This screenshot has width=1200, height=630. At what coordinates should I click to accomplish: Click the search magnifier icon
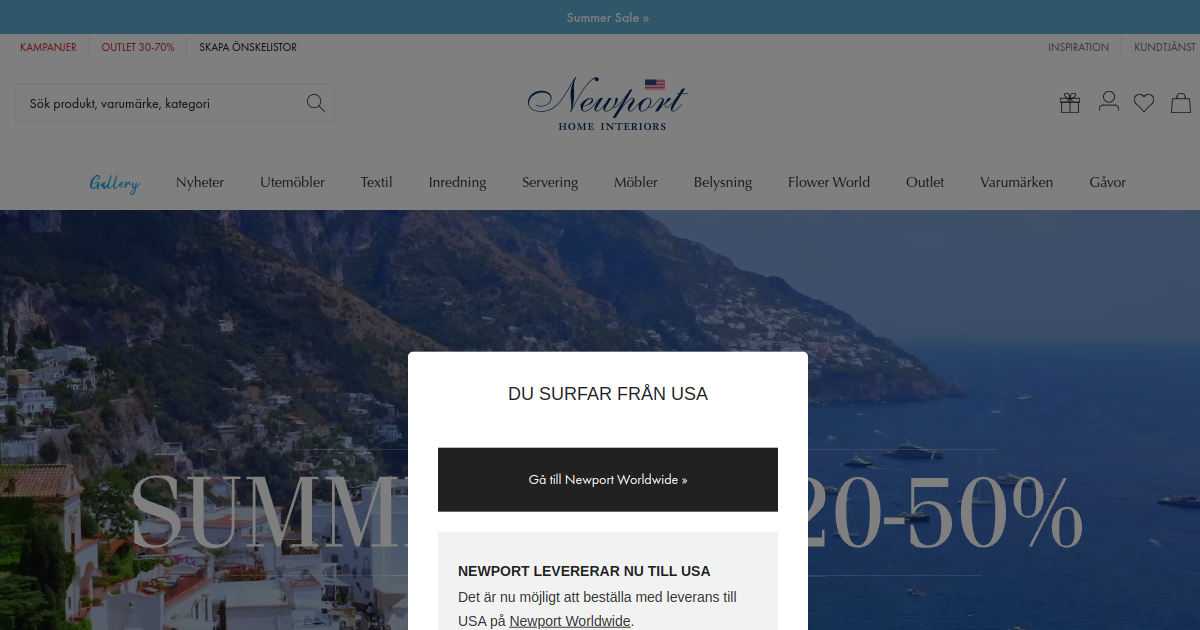coord(316,103)
